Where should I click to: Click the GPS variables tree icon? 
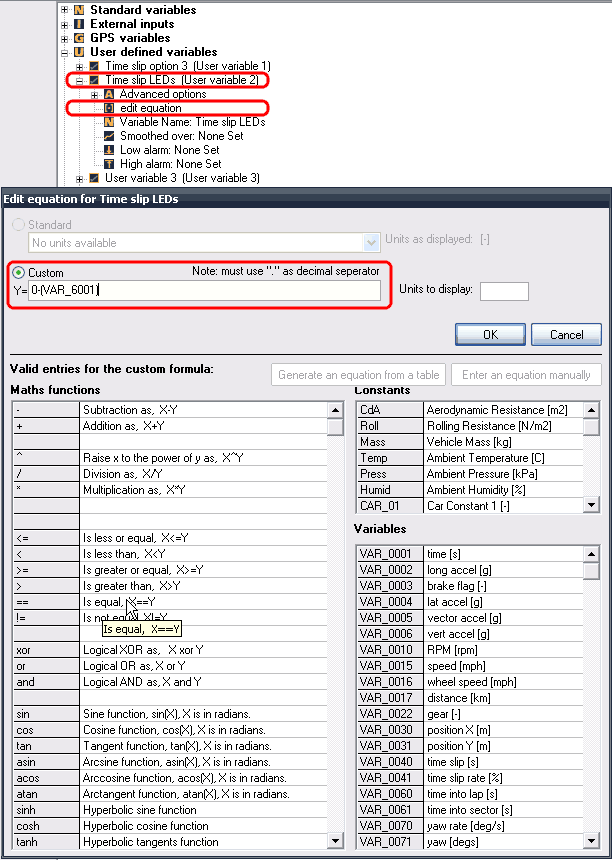click(x=79, y=38)
